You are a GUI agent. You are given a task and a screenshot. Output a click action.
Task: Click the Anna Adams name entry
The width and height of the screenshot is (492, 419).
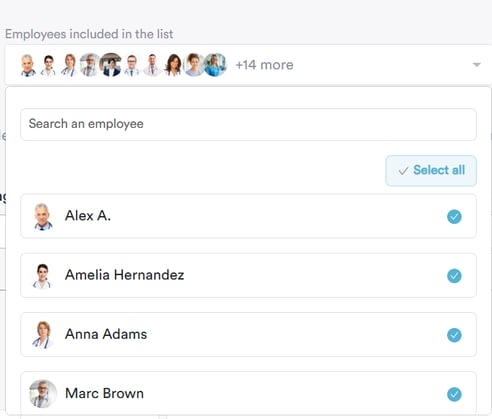(x=106, y=334)
